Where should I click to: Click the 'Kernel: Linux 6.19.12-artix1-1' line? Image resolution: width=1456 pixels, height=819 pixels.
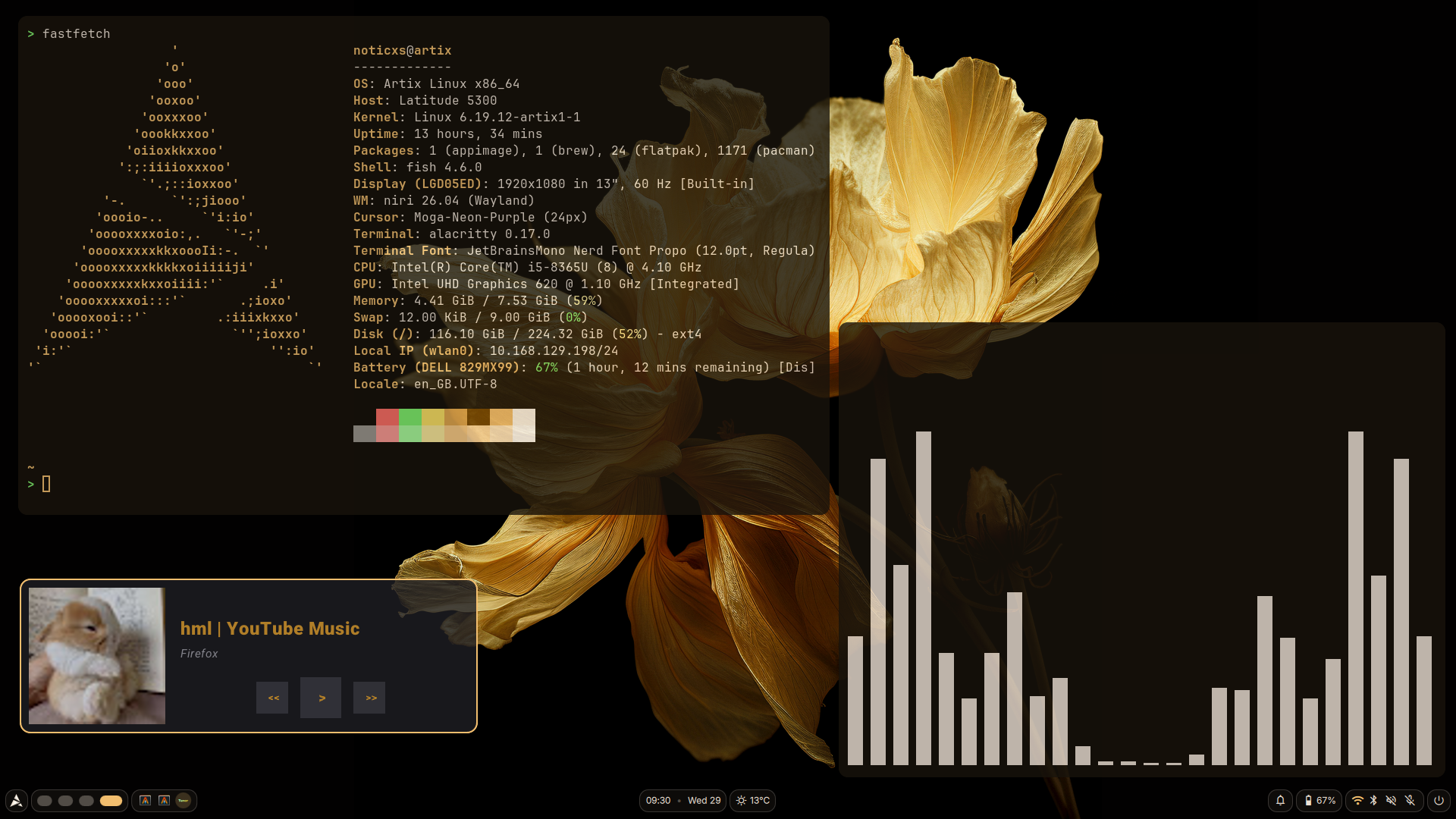coord(466,118)
